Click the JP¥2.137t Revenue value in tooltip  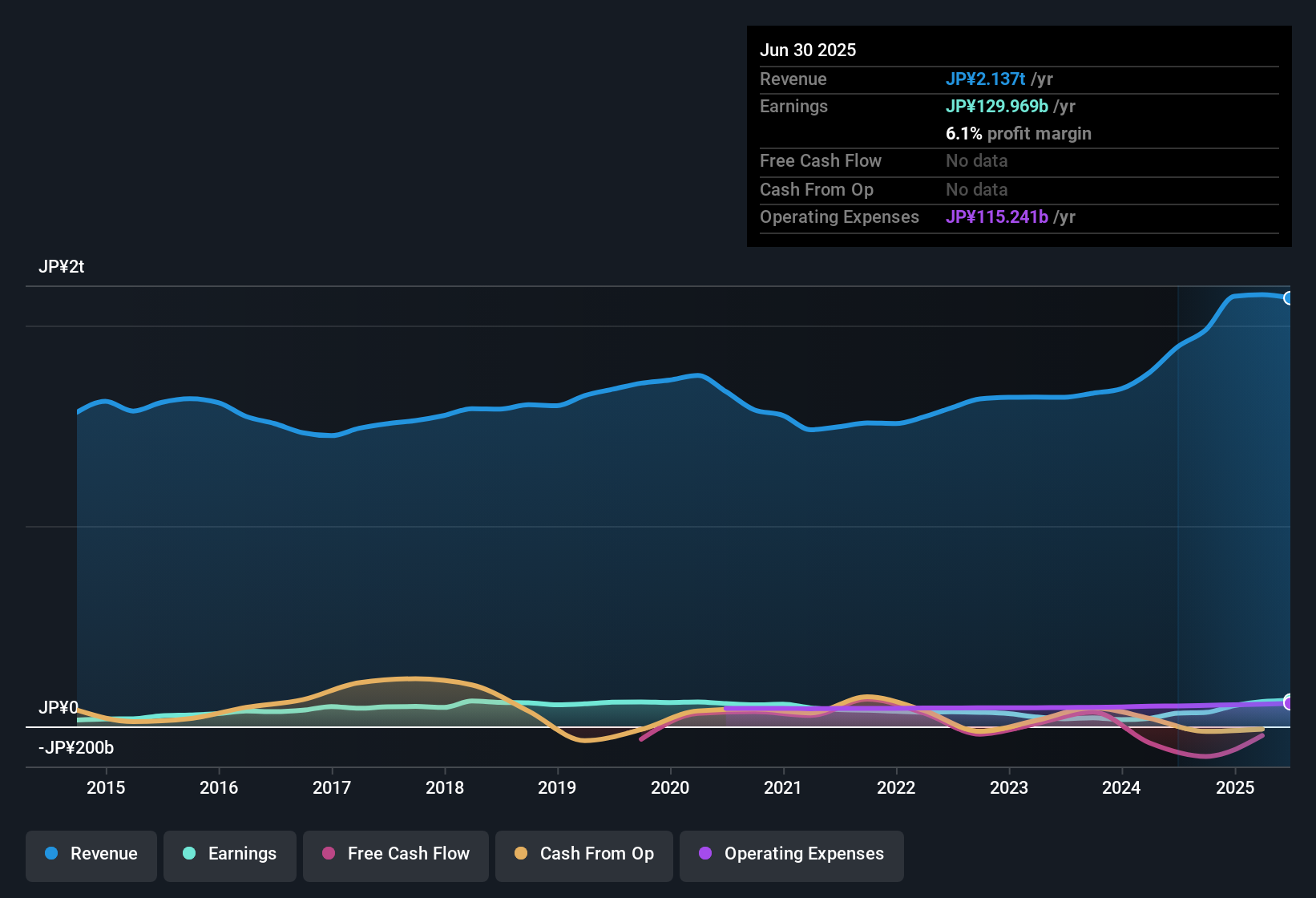tap(986, 79)
